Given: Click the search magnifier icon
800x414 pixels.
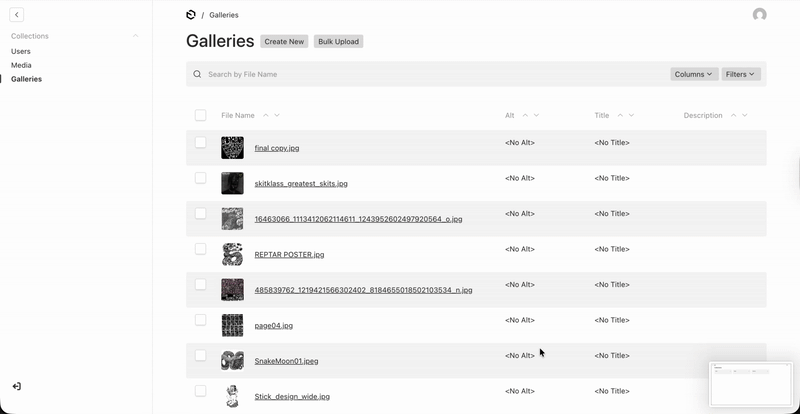Looking at the screenshot, I should 197,74.
